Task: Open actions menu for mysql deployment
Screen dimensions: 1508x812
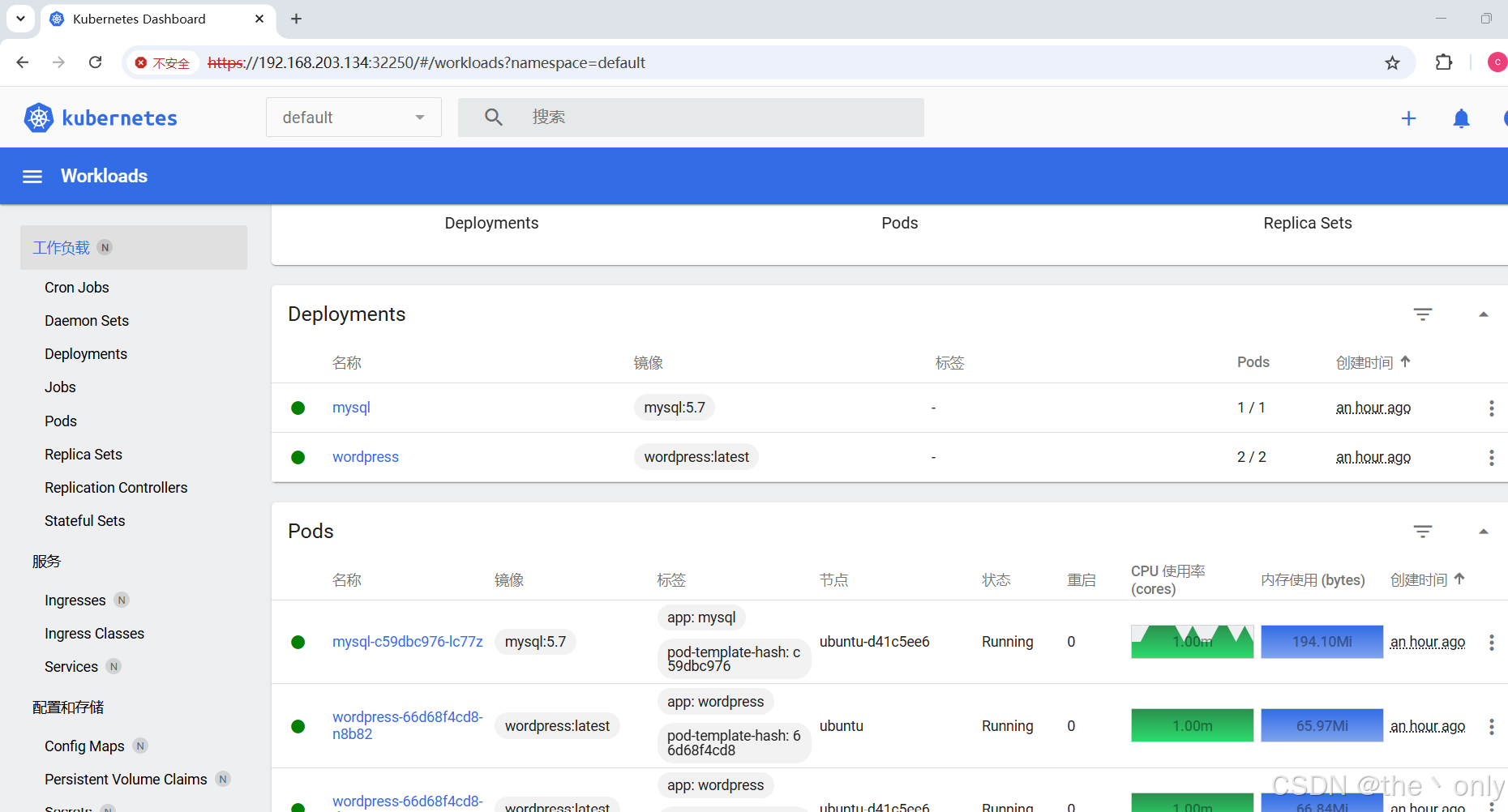Action: (x=1491, y=408)
